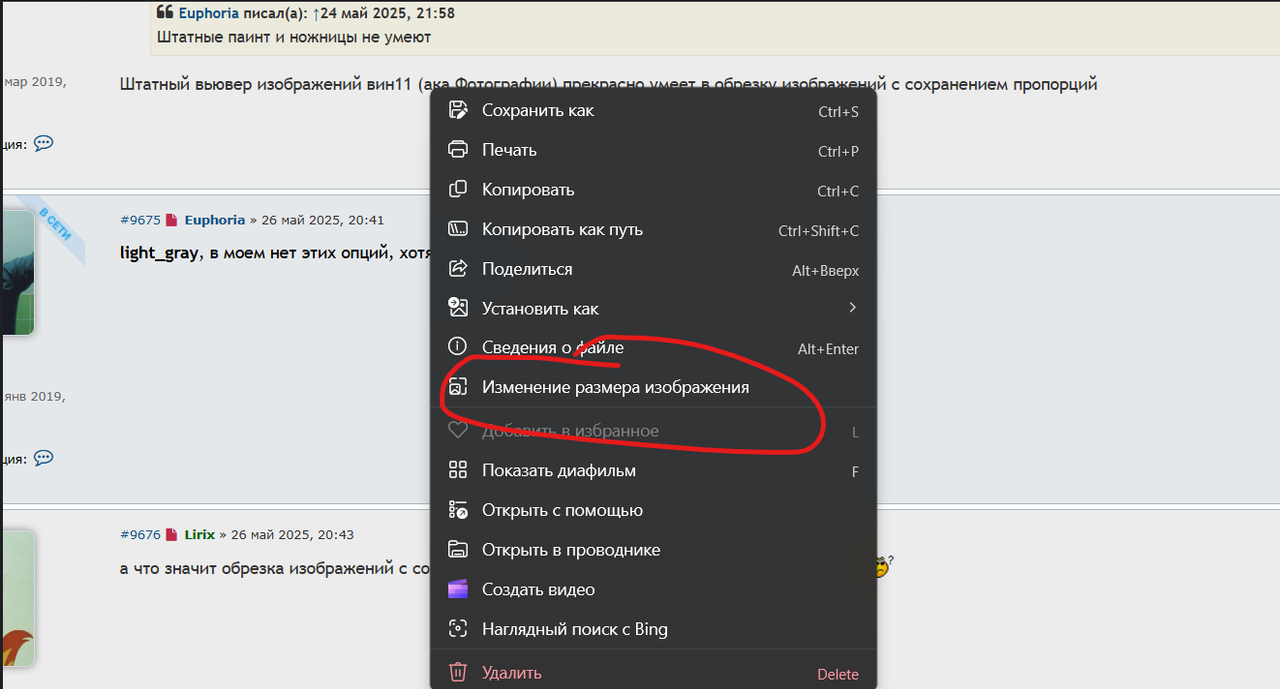The image size is (1280, 689).
Task: Click the purple Создать видео icon
Action: point(458,589)
